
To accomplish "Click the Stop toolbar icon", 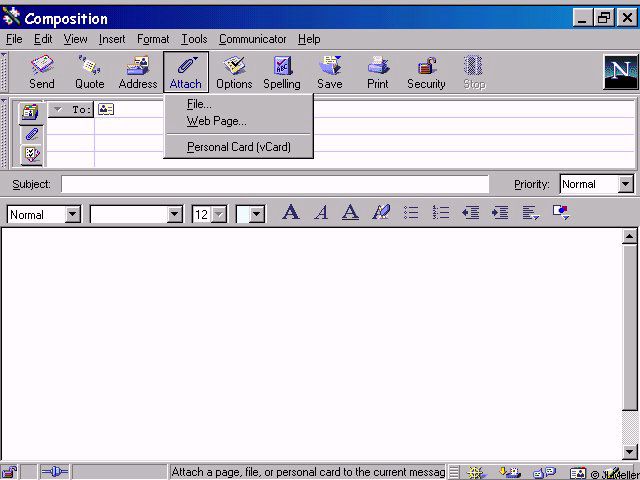I will point(474,72).
